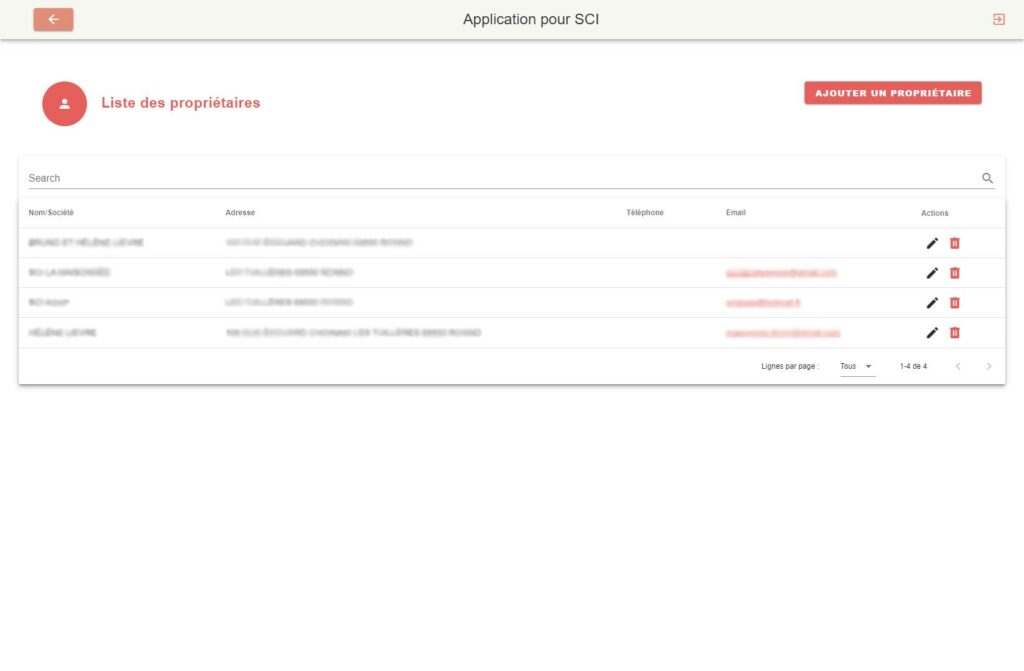The width and height of the screenshot is (1024, 671).
Task: Open the Lignes par page dropdown
Action: (857, 367)
